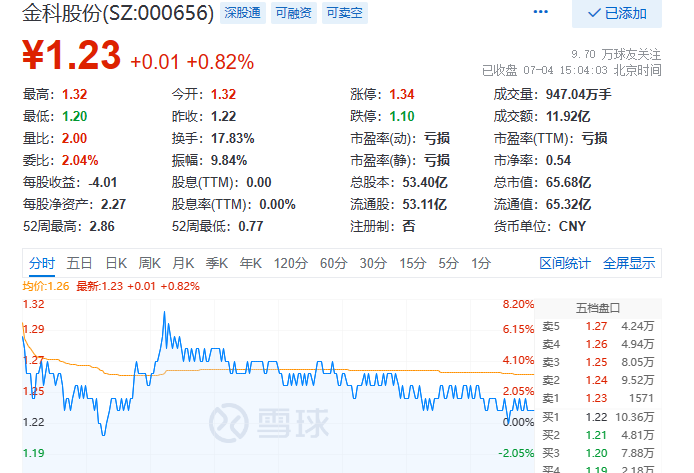The height and width of the screenshot is (473, 694).
Task: Click the 均价:1.26 chart legend label
Action: [x=46, y=286]
